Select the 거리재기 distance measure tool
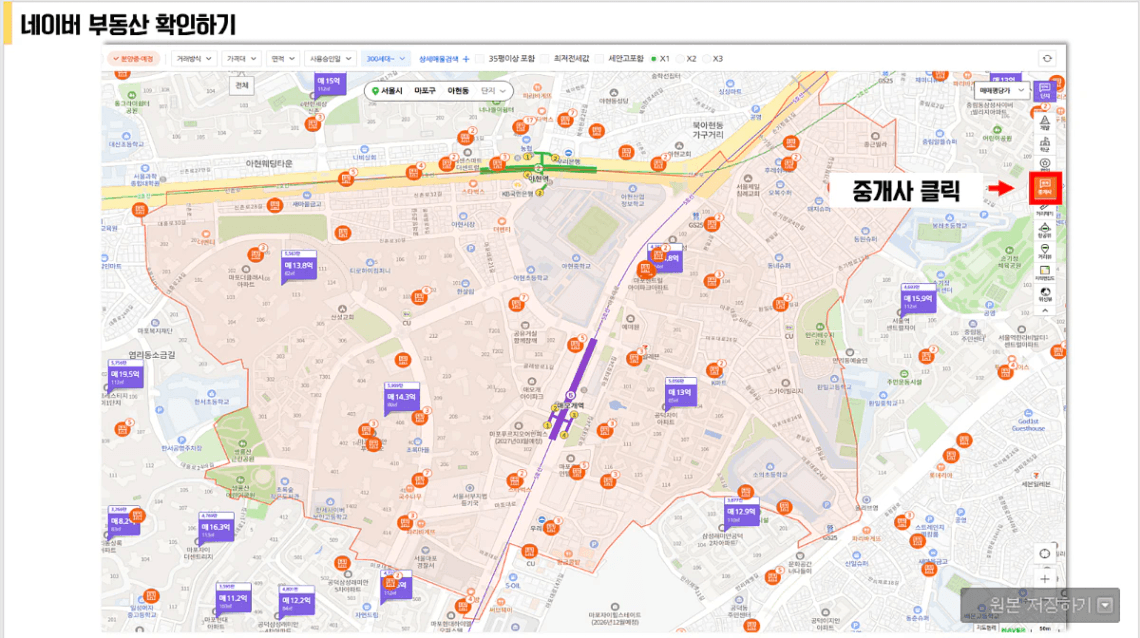 click(1045, 210)
